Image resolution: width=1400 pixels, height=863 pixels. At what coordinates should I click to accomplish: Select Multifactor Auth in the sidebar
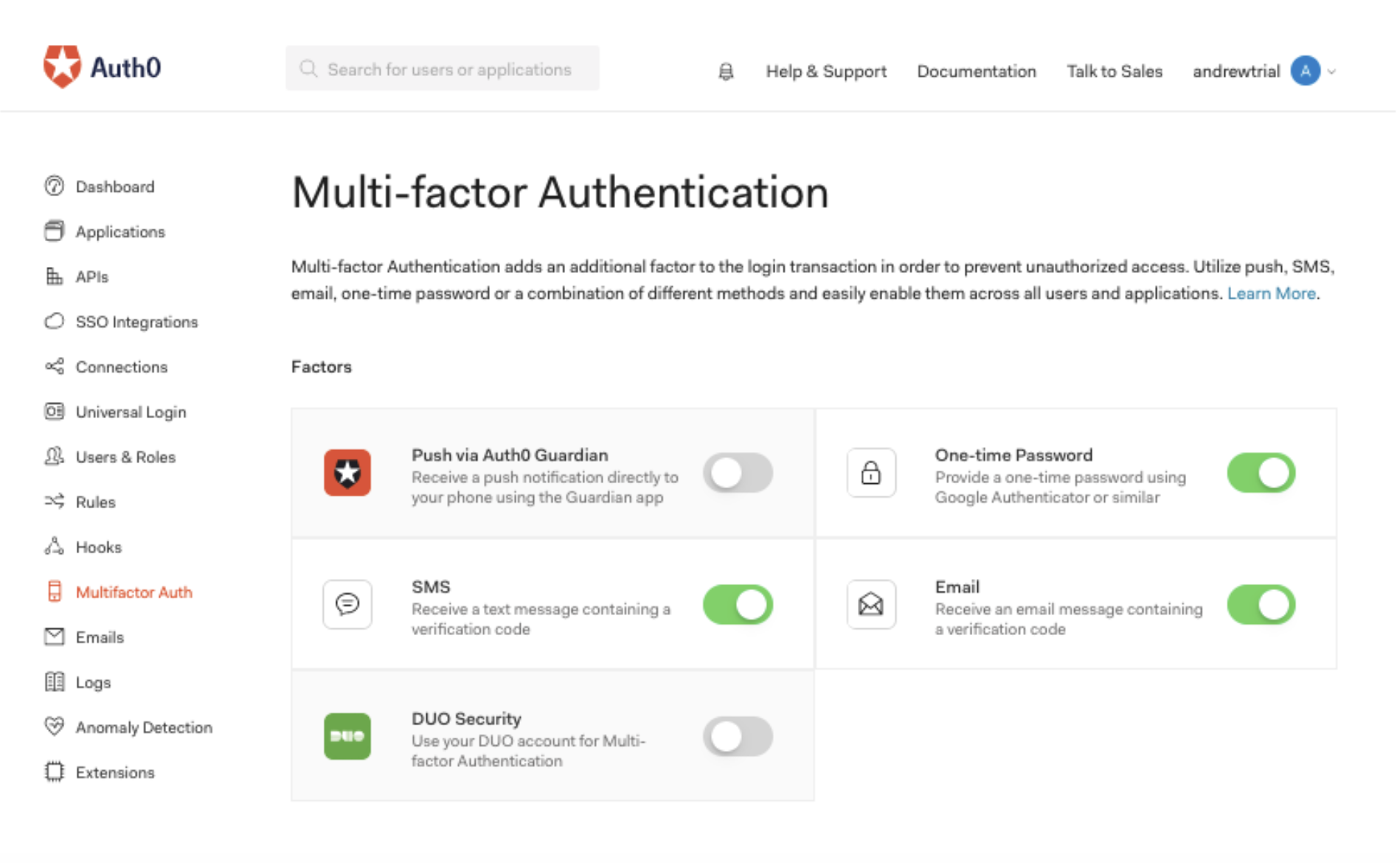click(134, 592)
